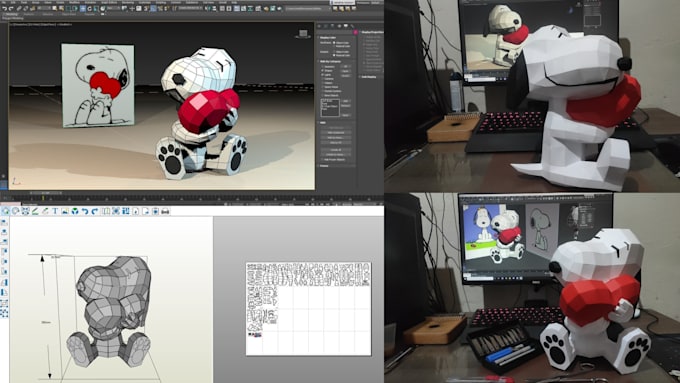Click Pepakura redo arrow icon
Image resolution: width=680 pixels, height=383 pixels.
[95, 211]
